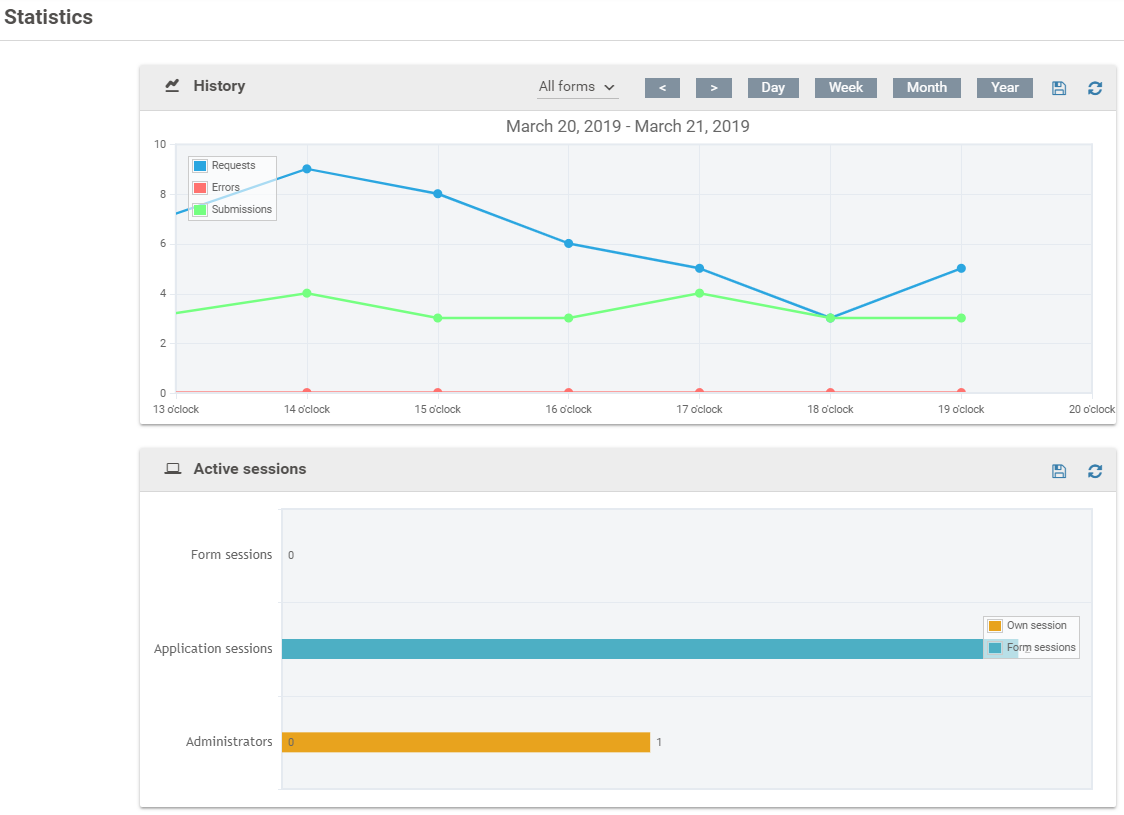Go to previous time period
Viewport: 1124px width, 815px height.
pyautogui.click(x=662, y=88)
